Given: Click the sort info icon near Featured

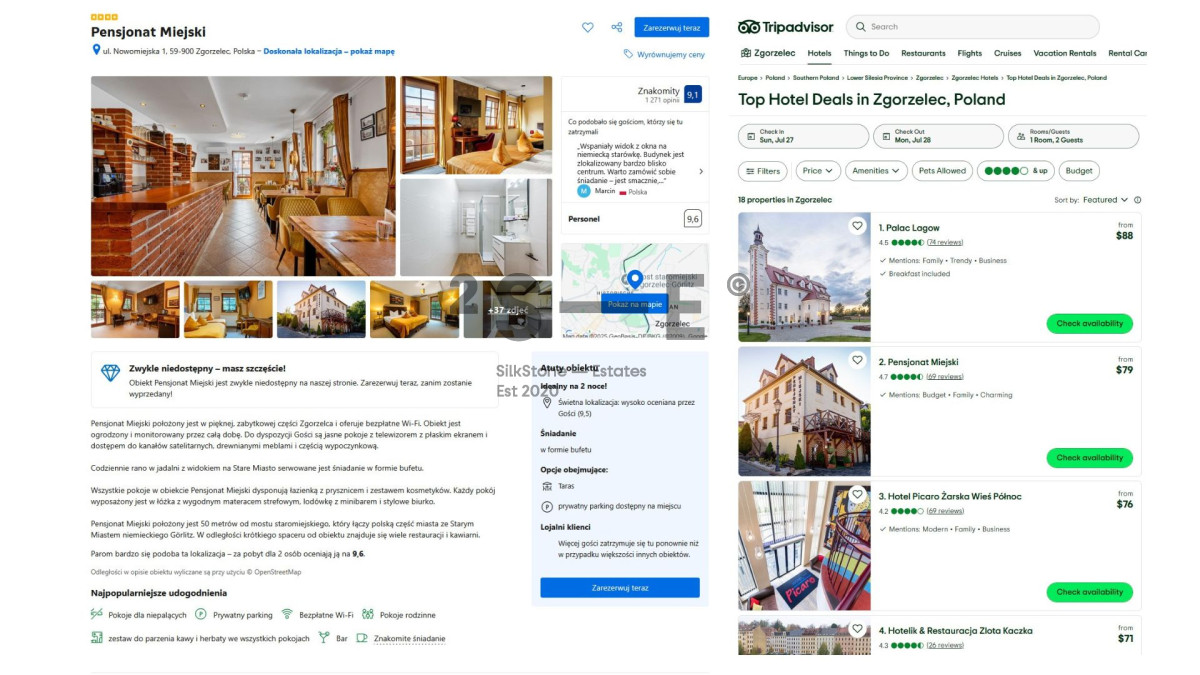Looking at the screenshot, I should click(1137, 200).
